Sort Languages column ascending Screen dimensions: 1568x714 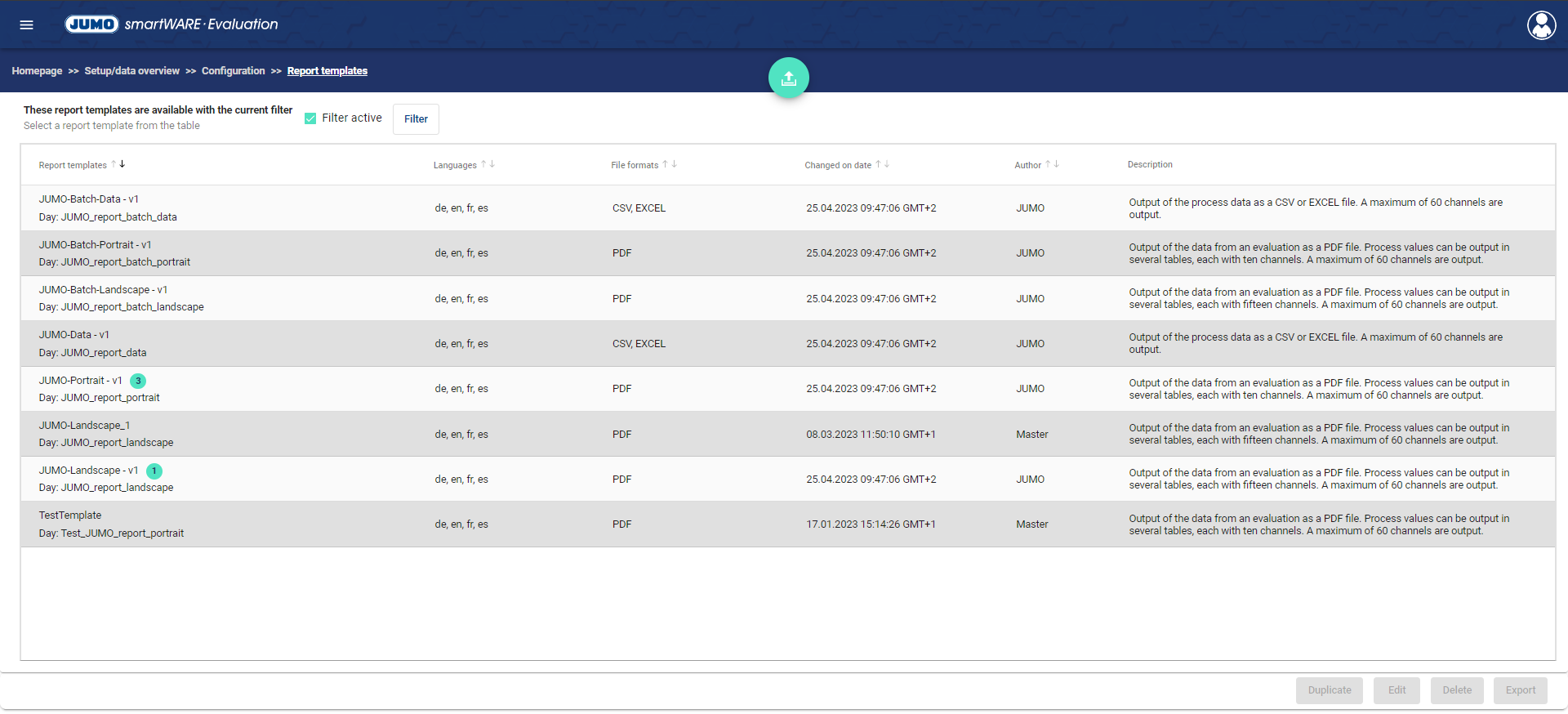[483, 164]
